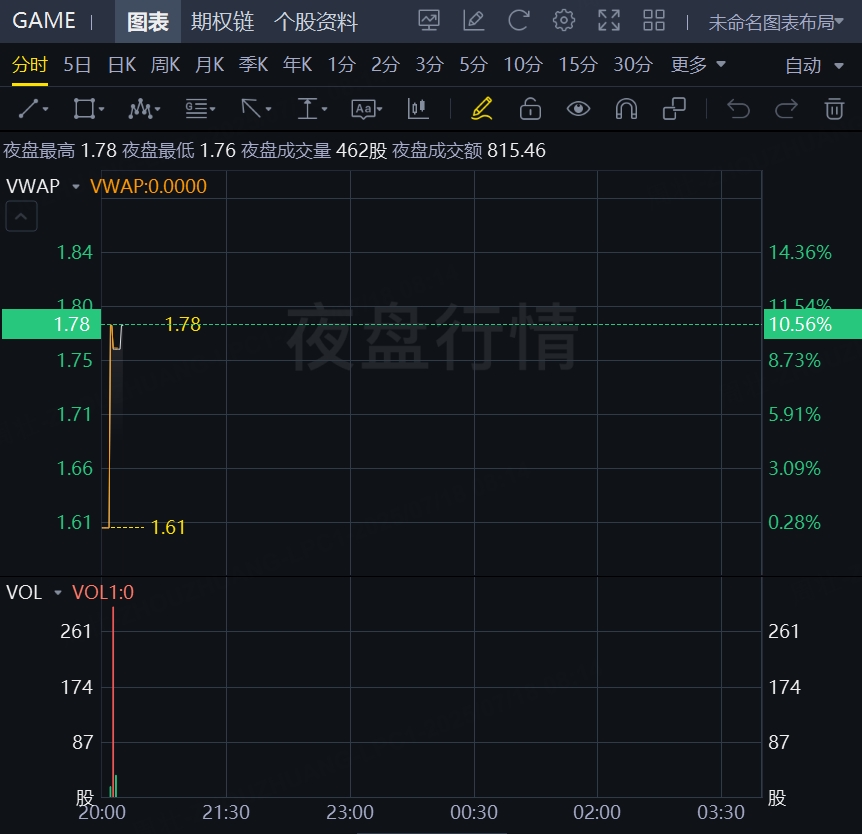The width and height of the screenshot is (862, 834).
Task: Collapse the VWAP panel with the chevron button
Action: [22, 216]
